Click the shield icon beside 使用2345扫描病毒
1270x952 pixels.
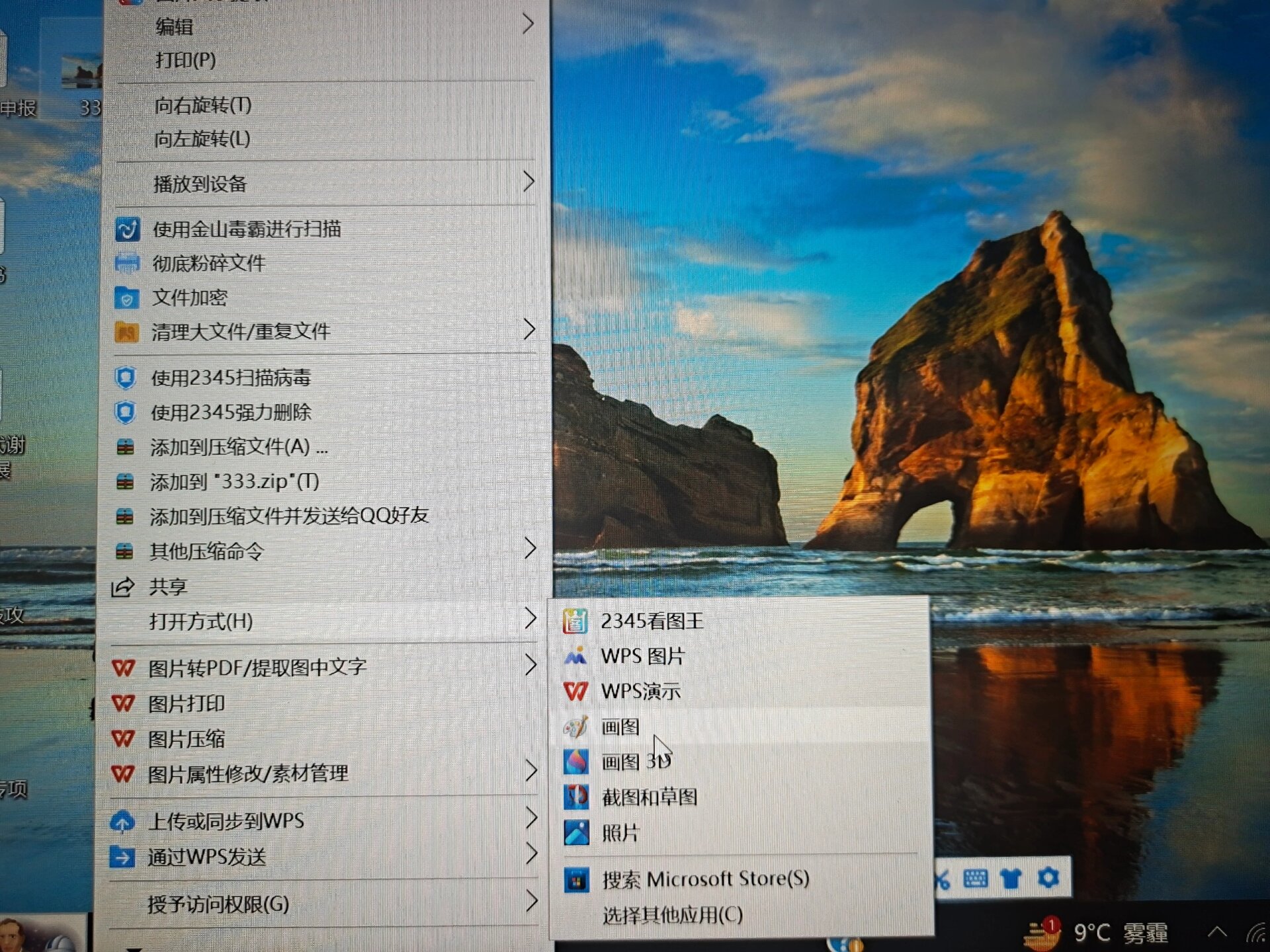point(125,377)
